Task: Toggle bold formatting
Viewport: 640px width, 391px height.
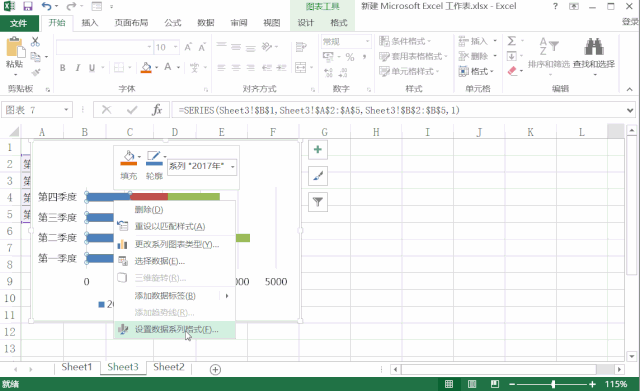Action: pos(62,68)
